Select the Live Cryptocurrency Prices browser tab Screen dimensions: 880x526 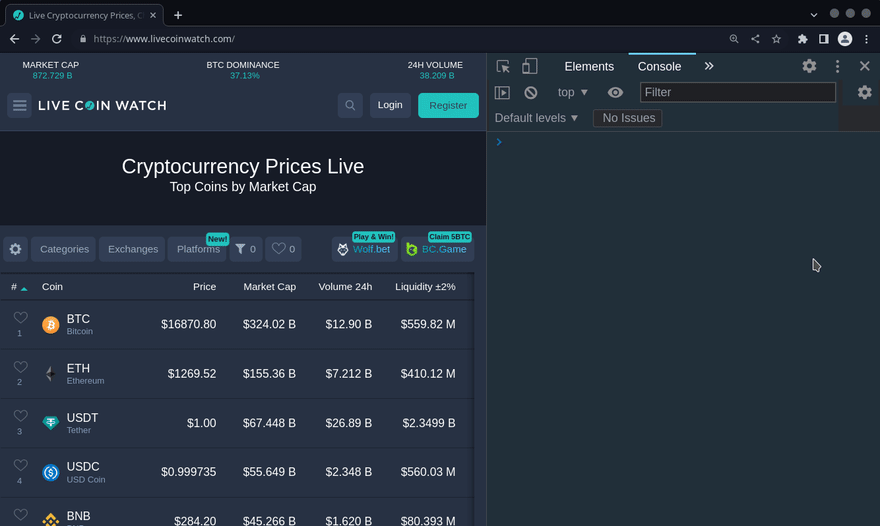point(84,15)
